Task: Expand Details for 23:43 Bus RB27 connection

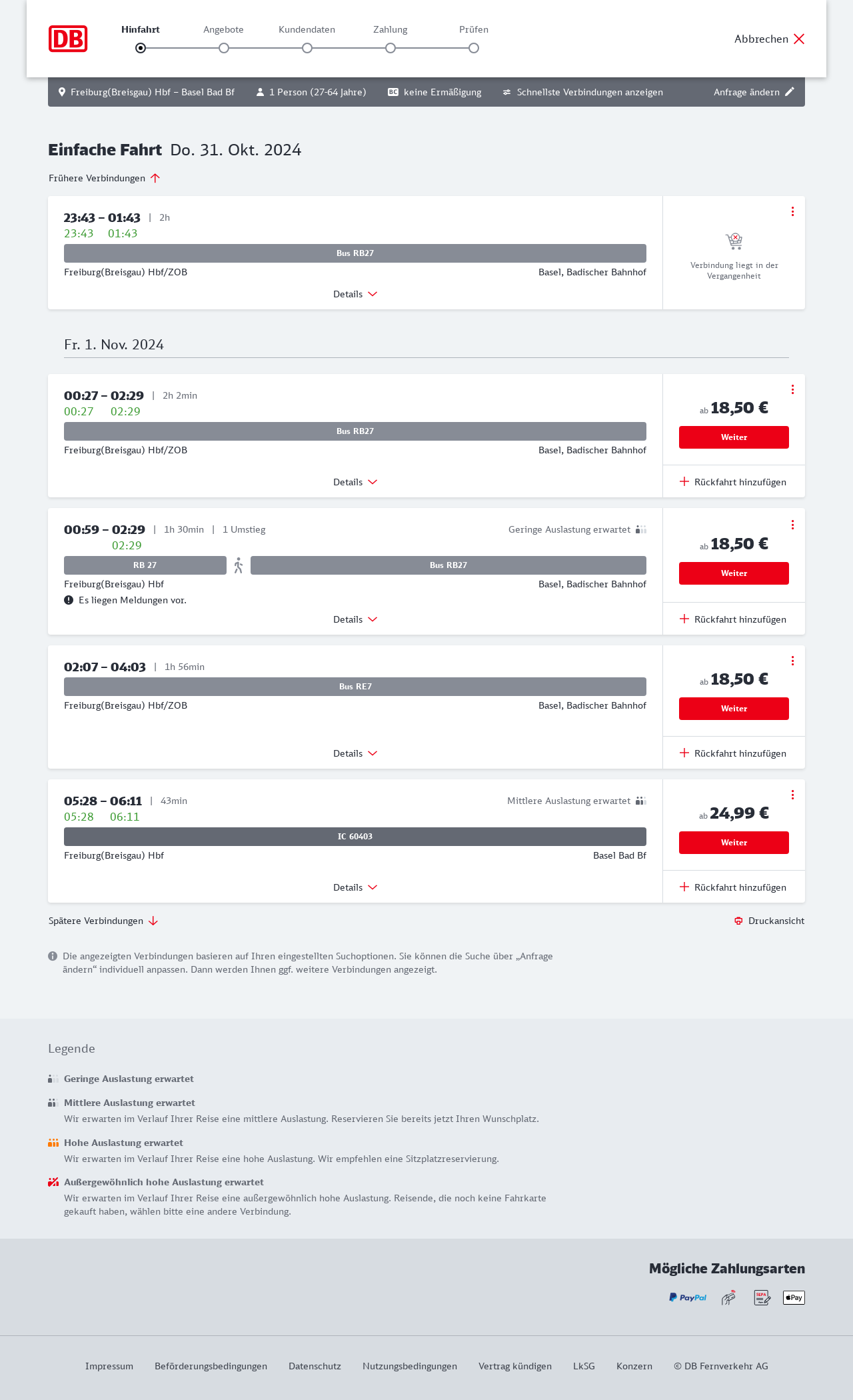Action: pos(355,294)
